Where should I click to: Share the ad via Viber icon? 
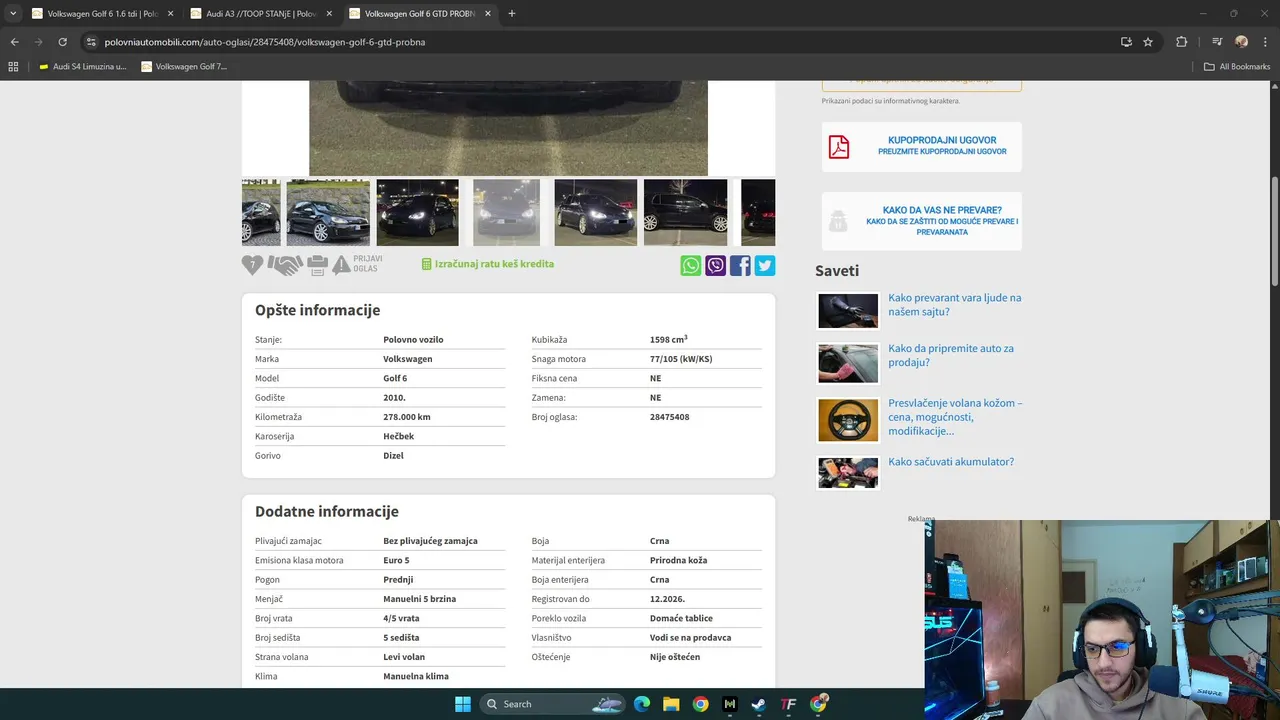point(715,265)
